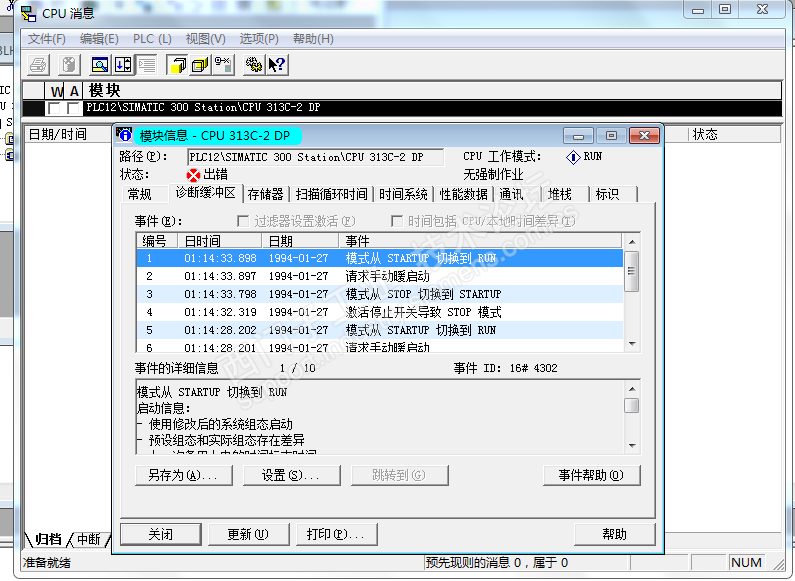Viewport: 795px width, 581px height.
Task: Open the 选项(P) menu
Action: pyautogui.click(x=259, y=39)
